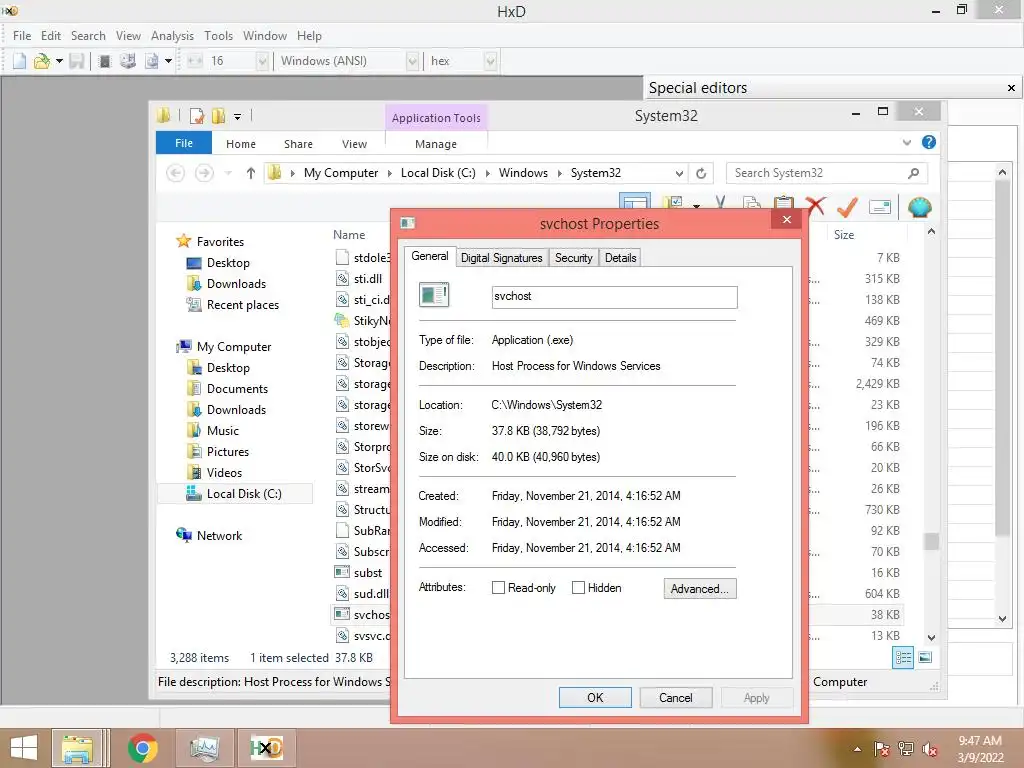1024x768 pixels.
Task: Click the File Explorer taskbar icon
Action: 77,748
